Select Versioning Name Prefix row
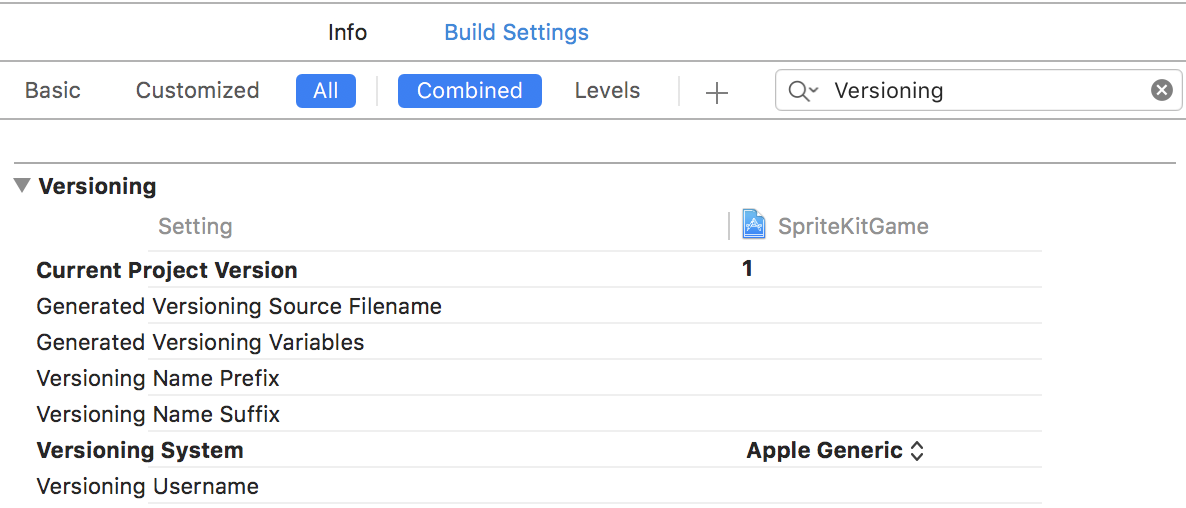Viewport: 1186px width, 508px height. click(x=539, y=378)
